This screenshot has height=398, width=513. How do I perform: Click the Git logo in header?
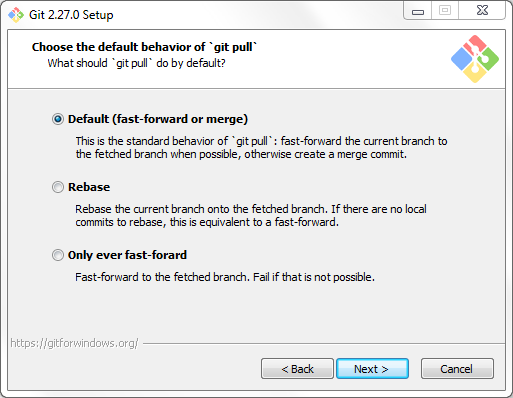coord(475,59)
